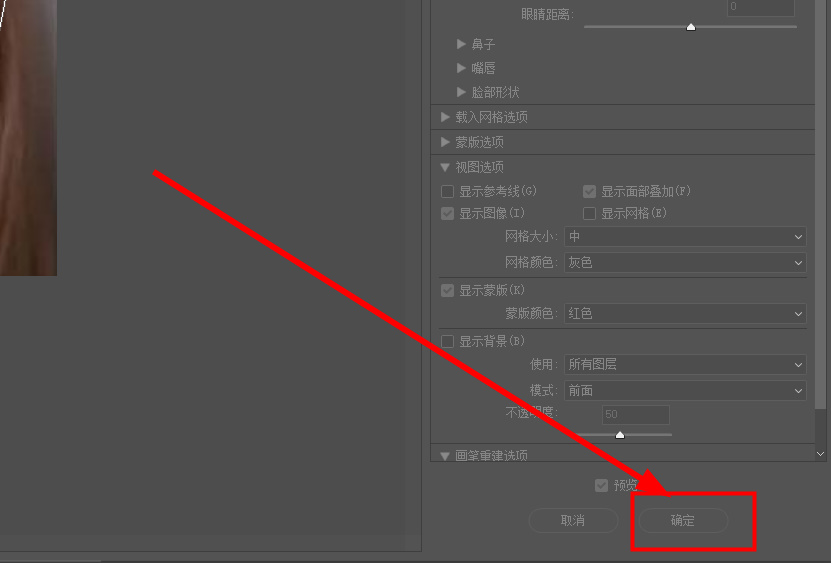This screenshot has height=563, width=831.
Task: Click the 取消 button
Action: click(573, 520)
